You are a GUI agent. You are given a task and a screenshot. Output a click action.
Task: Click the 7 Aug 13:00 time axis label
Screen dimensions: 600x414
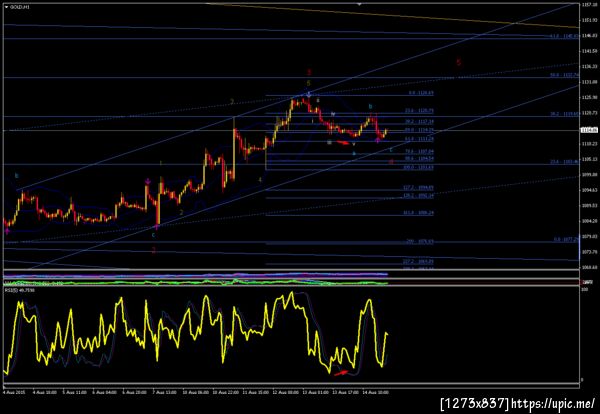point(164,392)
